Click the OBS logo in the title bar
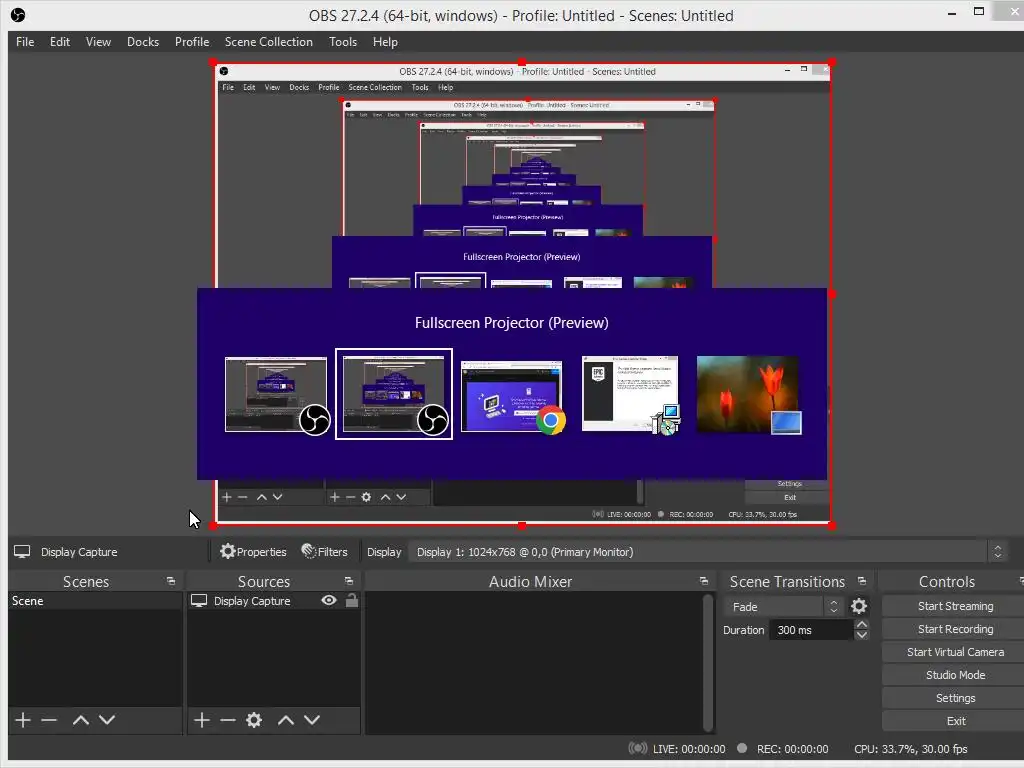Screen dimensions: 1024x768 [x=18, y=15]
